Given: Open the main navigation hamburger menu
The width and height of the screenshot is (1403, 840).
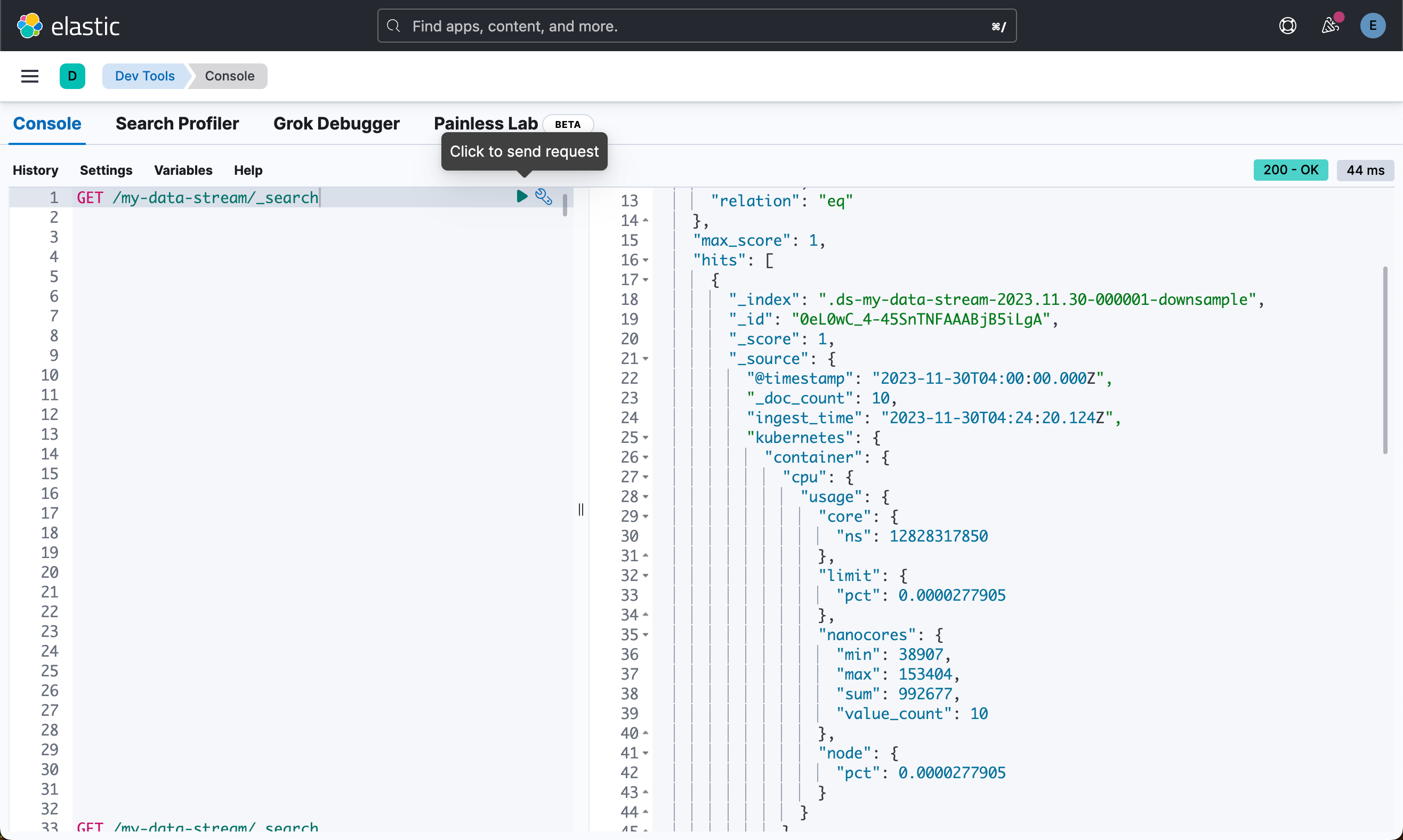Looking at the screenshot, I should 29,76.
